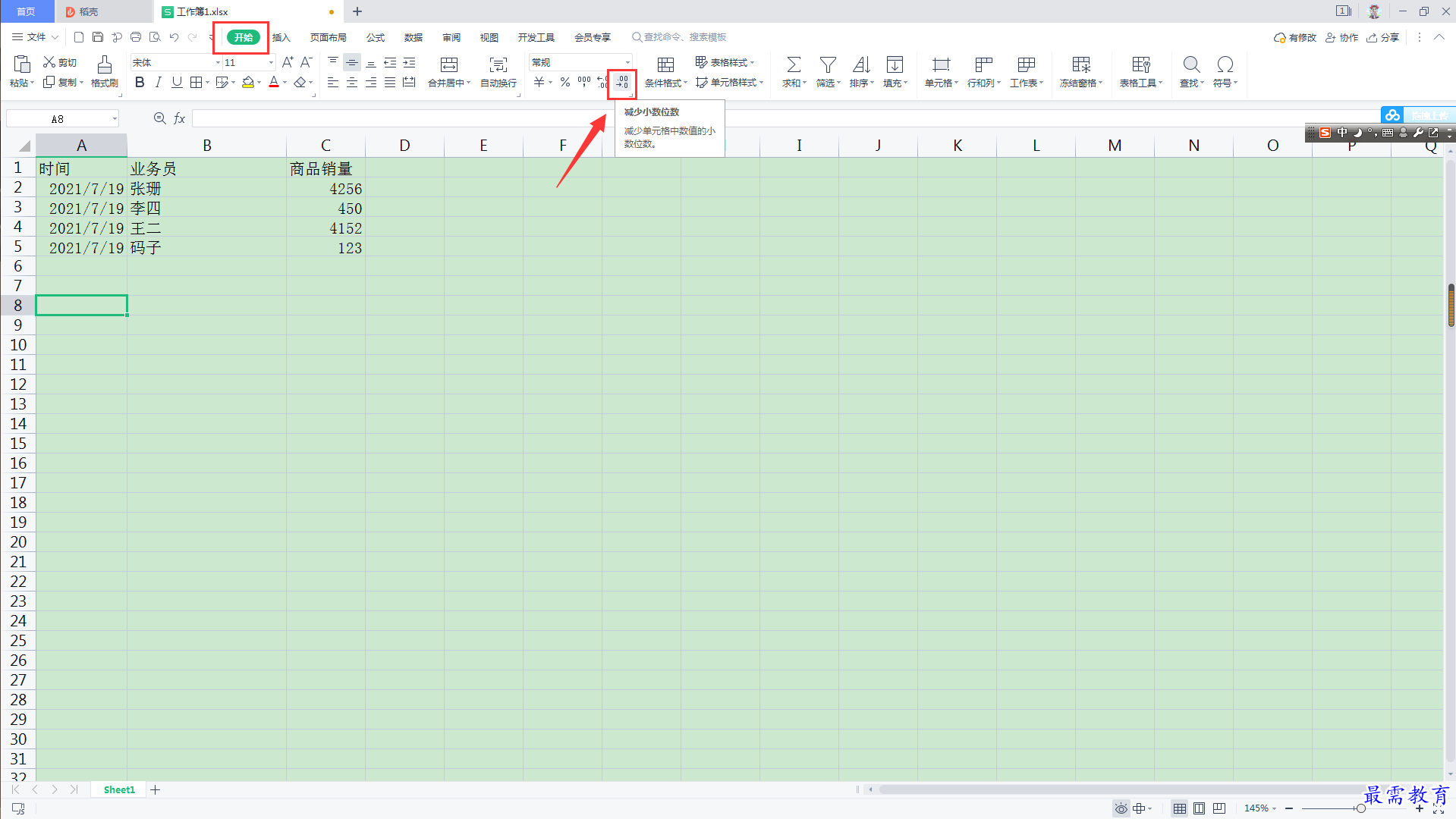Click the Symbol omega icon
The image size is (1456, 819).
coord(1225,64)
